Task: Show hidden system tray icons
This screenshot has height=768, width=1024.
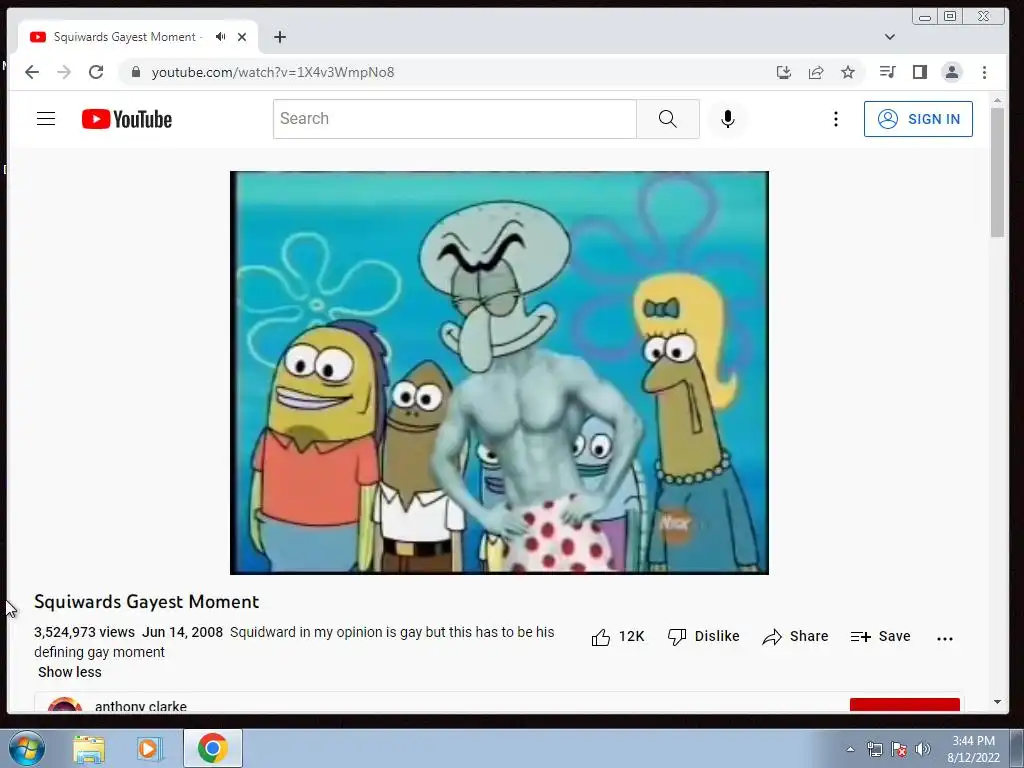Action: (x=850, y=749)
